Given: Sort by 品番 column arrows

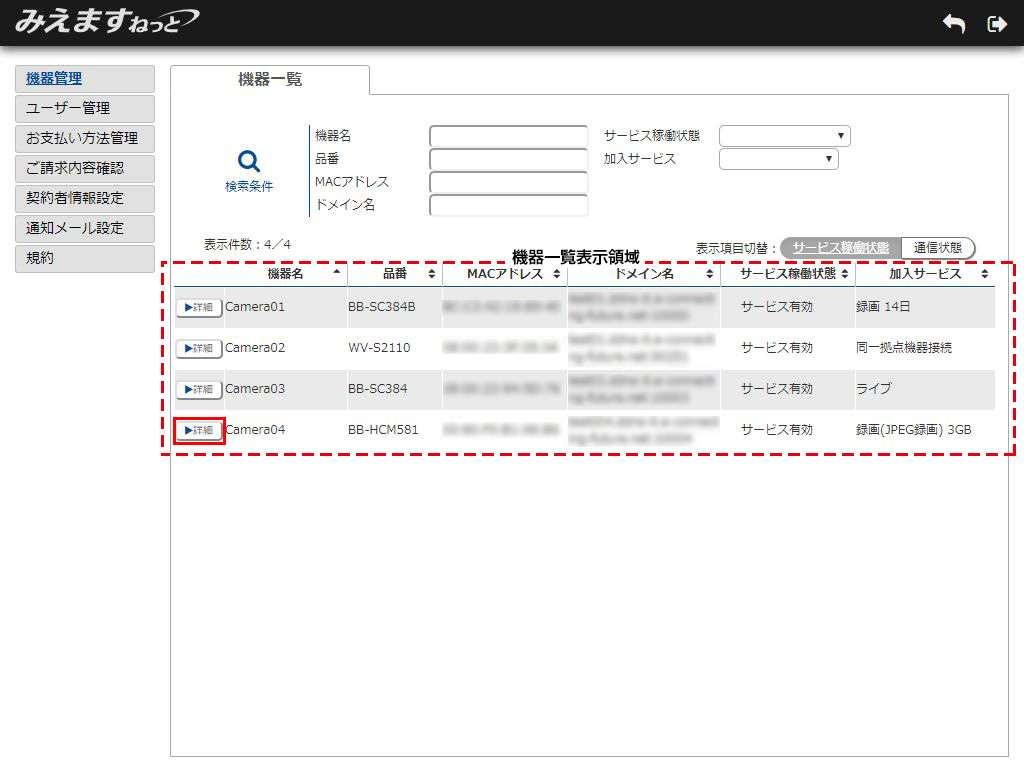Looking at the screenshot, I should tap(431, 274).
